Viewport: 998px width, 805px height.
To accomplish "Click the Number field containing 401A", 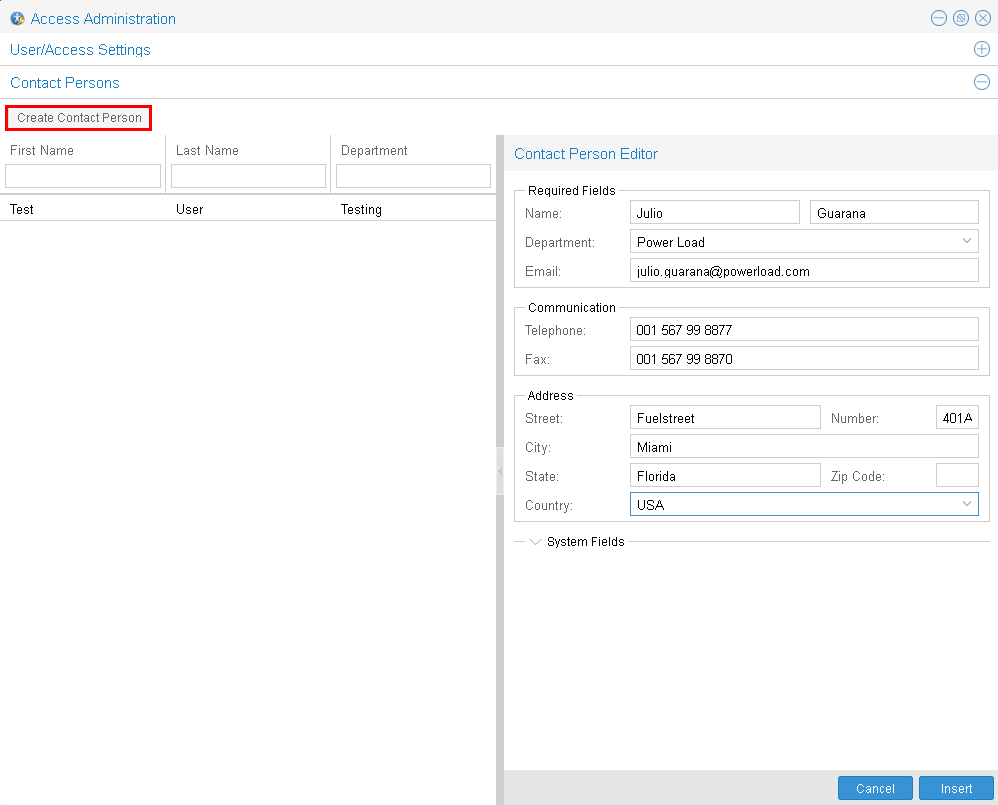I will (956, 417).
